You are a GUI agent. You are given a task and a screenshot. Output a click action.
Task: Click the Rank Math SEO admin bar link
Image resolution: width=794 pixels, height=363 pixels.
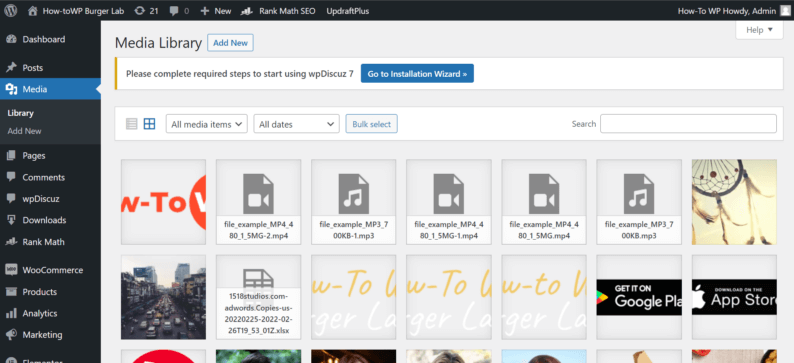[287, 11]
